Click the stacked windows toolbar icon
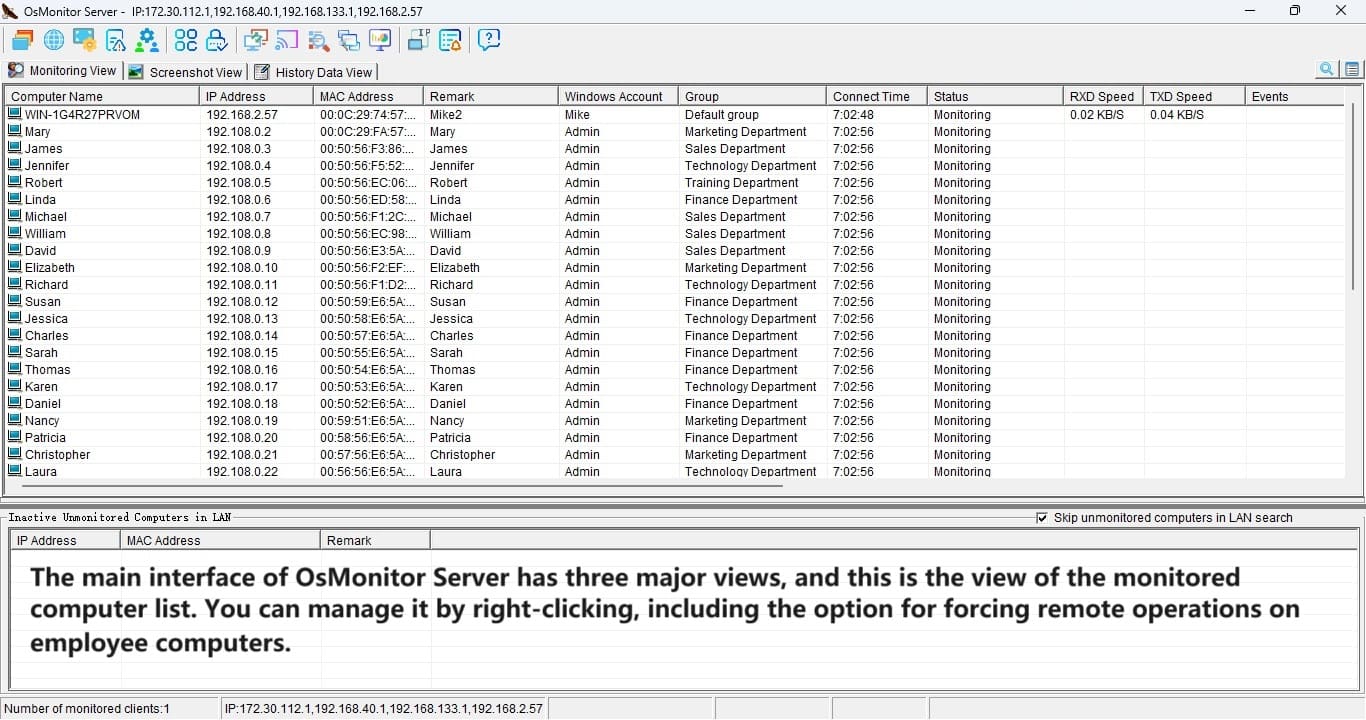Viewport: 1366px width, 720px height. pos(22,40)
